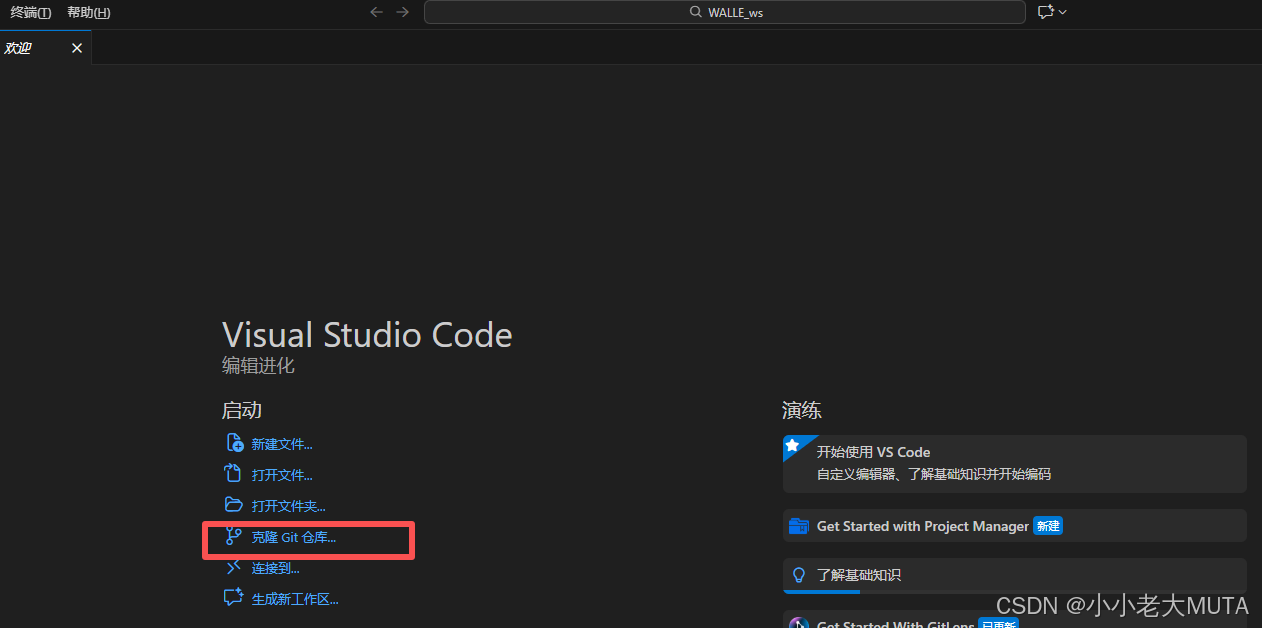Screen dimensions: 1262x628
Task: Click the star icon on 开始使用 VS Code
Action: pyautogui.click(x=792, y=445)
